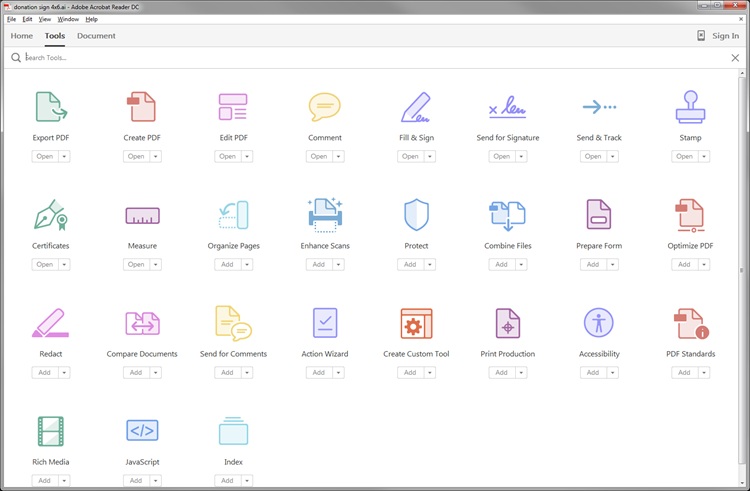Open the Window menu
Screen dimensions: 750x491
tap(68, 19)
